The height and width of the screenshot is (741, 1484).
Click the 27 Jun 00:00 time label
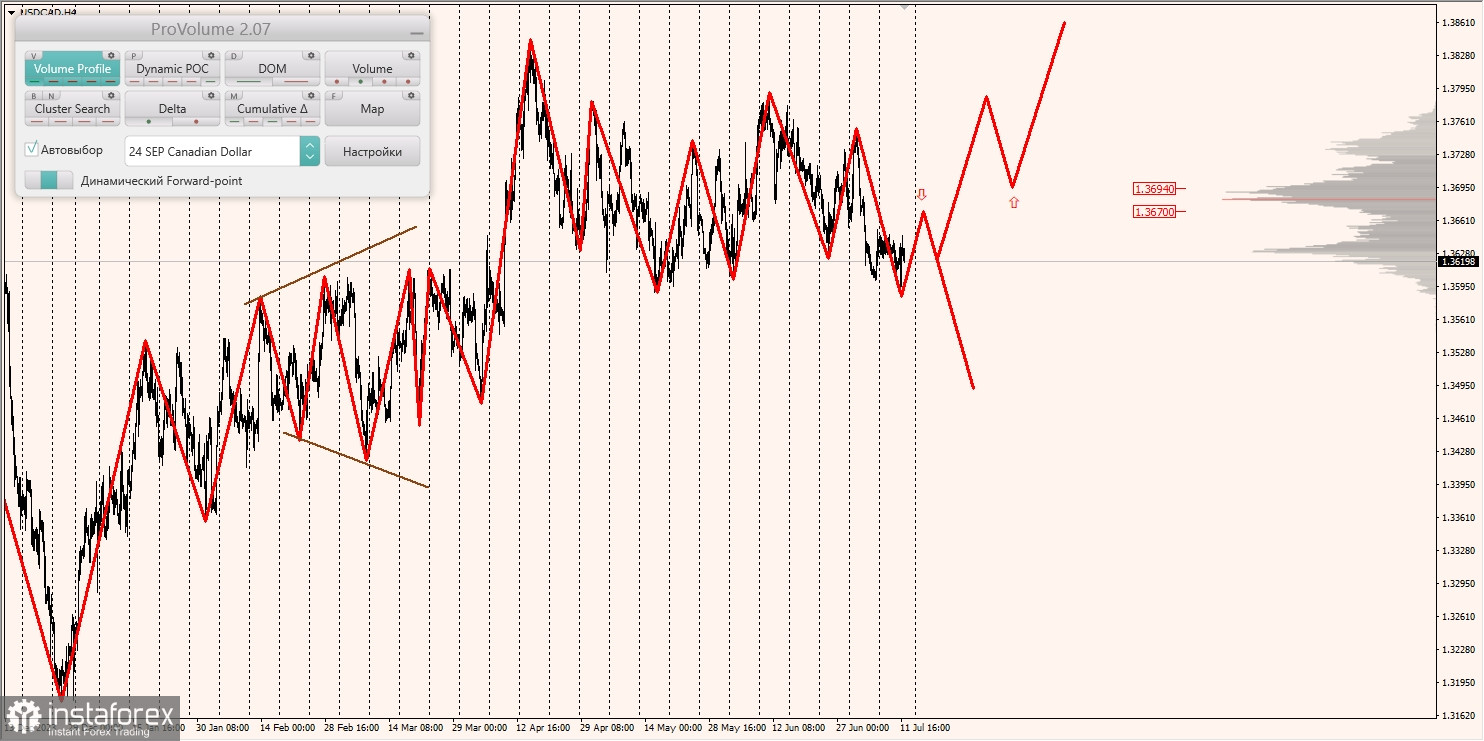click(x=862, y=728)
